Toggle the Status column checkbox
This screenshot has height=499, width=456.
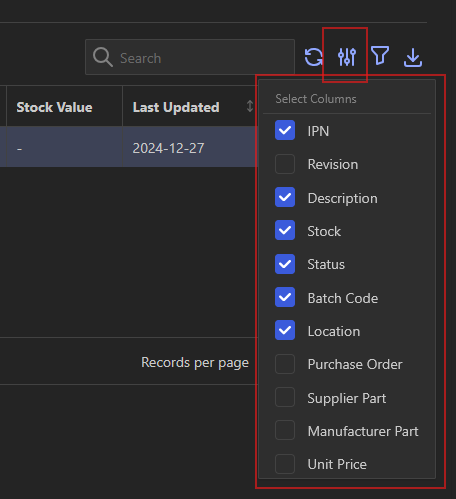coord(285,264)
